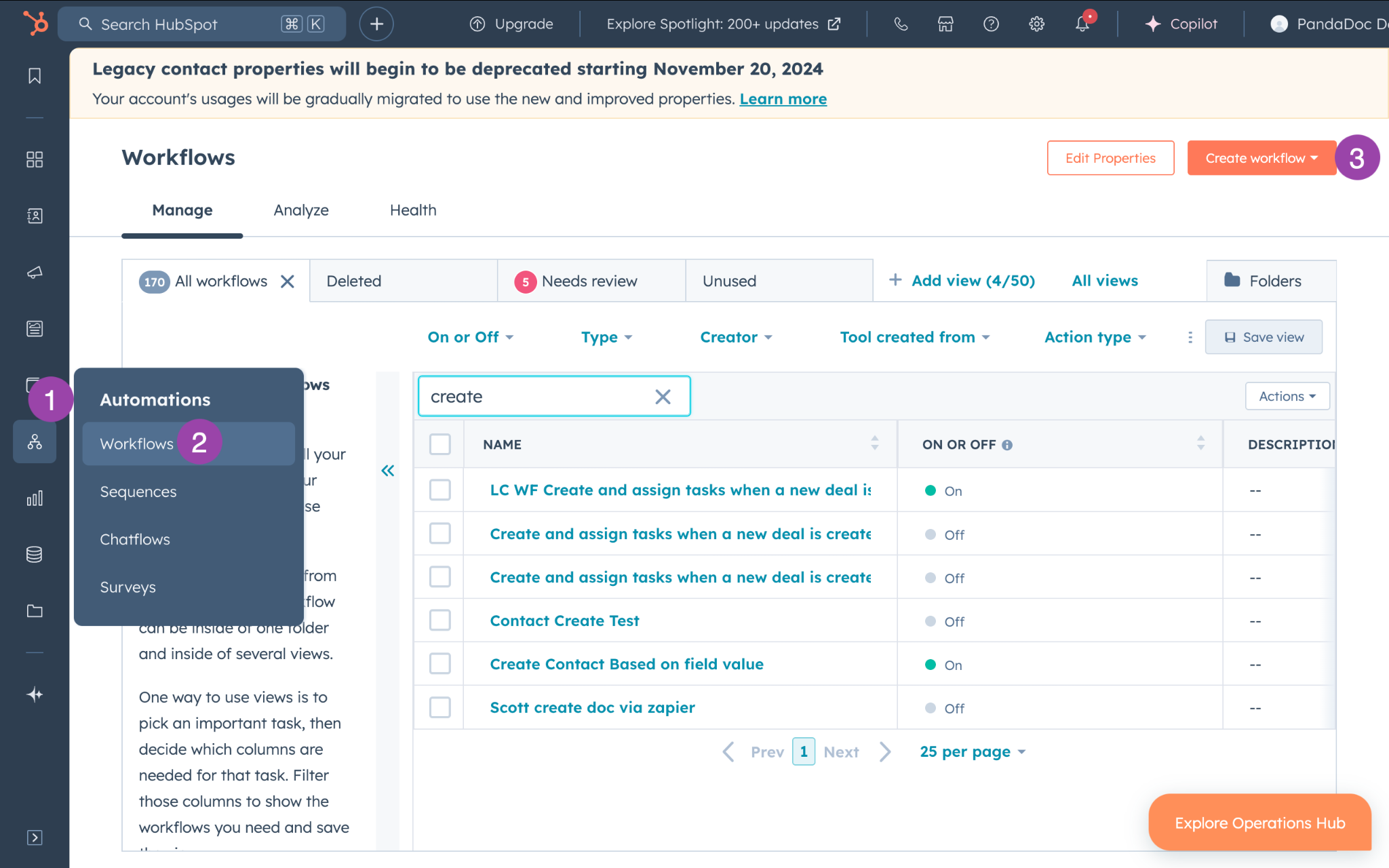Image resolution: width=1389 pixels, height=868 pixels.
Task: Expand the On or Off filter dropdown
Action: 470,337
